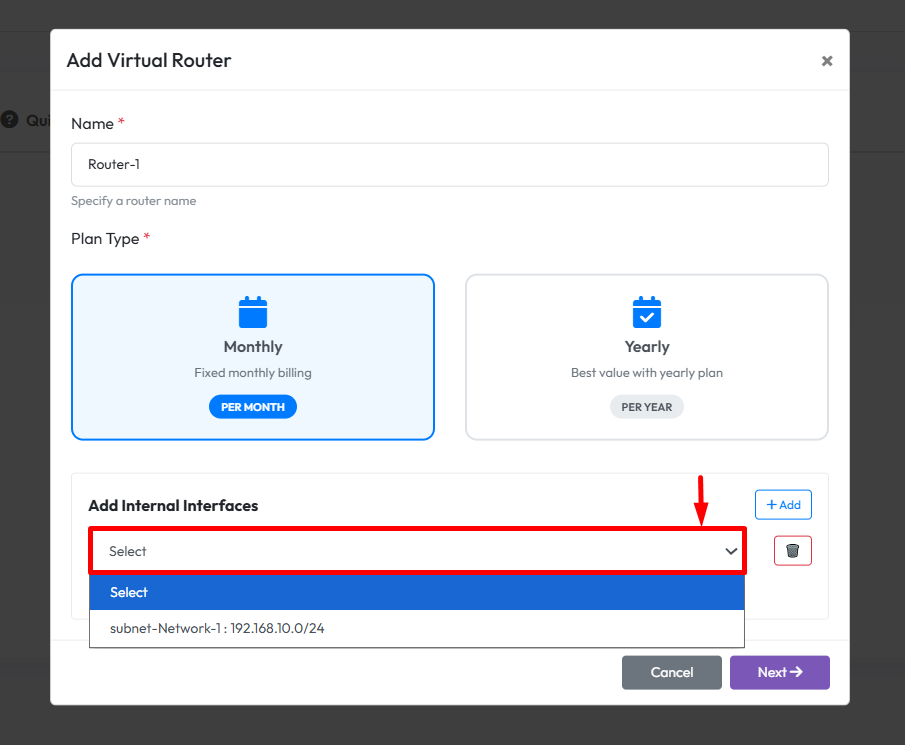Image resolution: width=905 pixels, height=745 pixels.
Task: Choose the highlighted Select placeholder option
Action: coord(417,592)
